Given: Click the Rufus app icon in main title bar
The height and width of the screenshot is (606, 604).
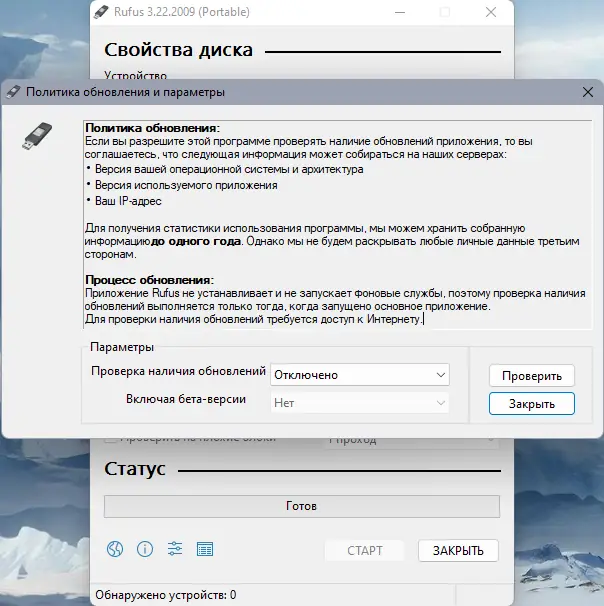Looking at the screenshot, I should pos(101,12).
